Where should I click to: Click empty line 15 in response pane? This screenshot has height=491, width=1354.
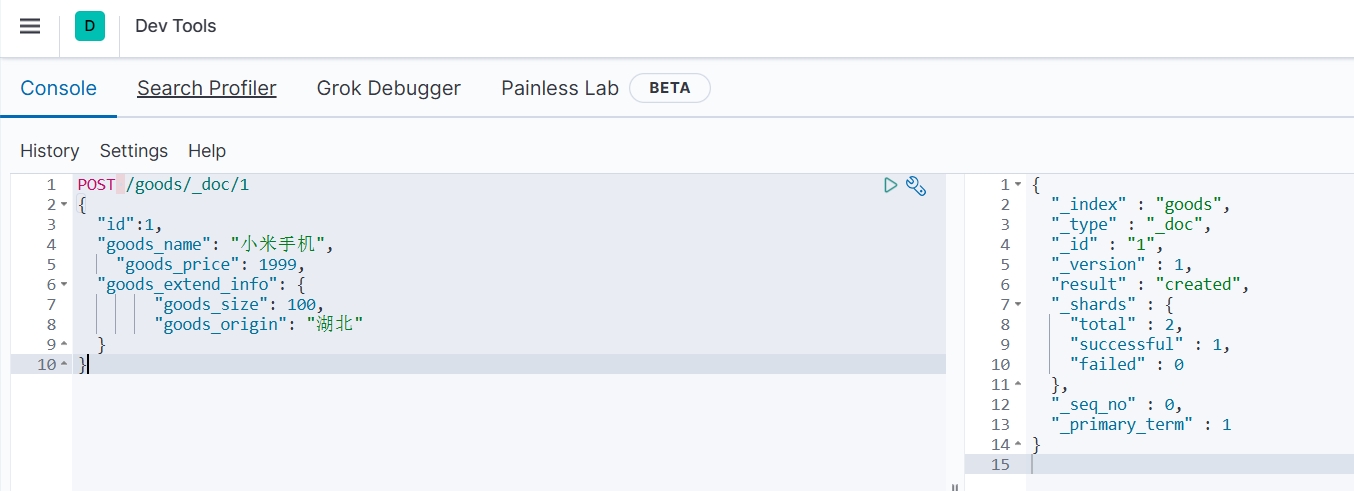point(1180,465)
